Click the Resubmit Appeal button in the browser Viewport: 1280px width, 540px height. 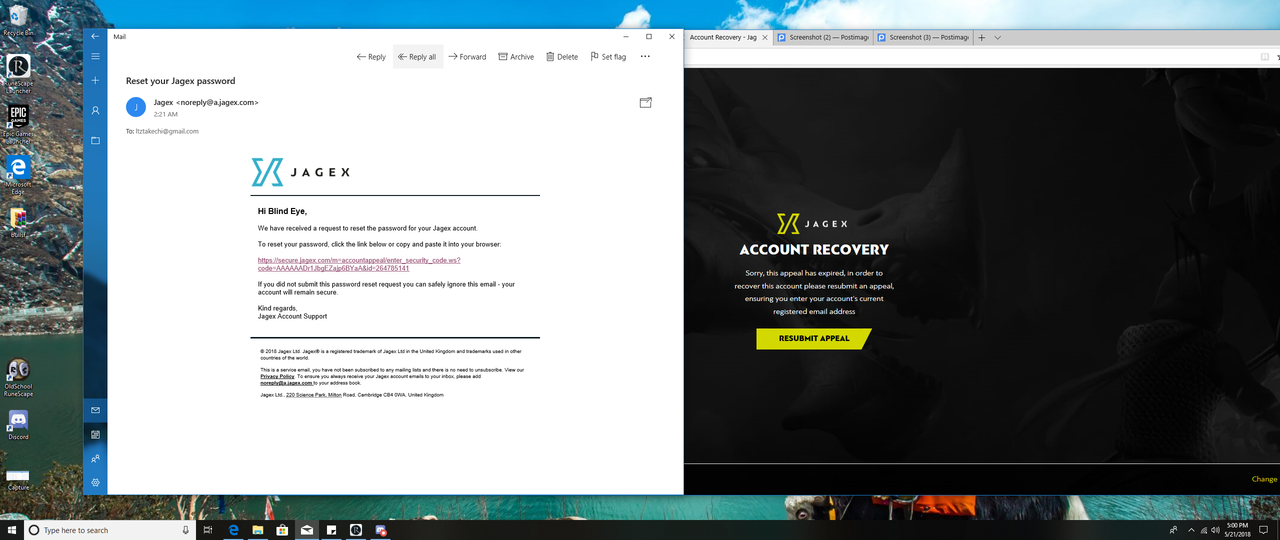coord(814,339)
